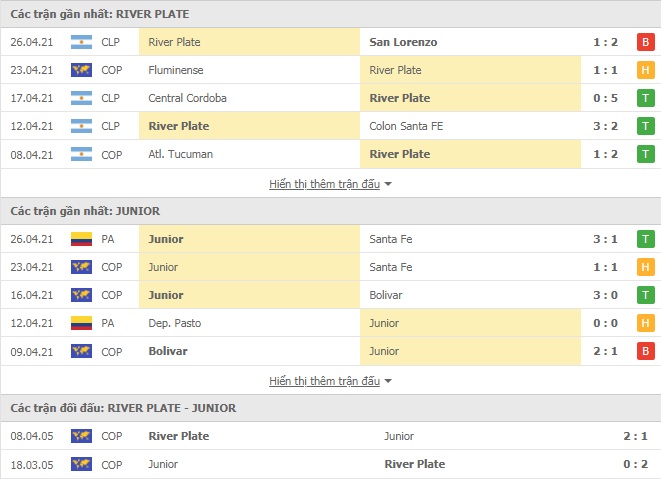This screenshot has height=479, width=661.
Task: Click the orange H badge on the Dep. Pasto match
Action: [x=645, y=323]
